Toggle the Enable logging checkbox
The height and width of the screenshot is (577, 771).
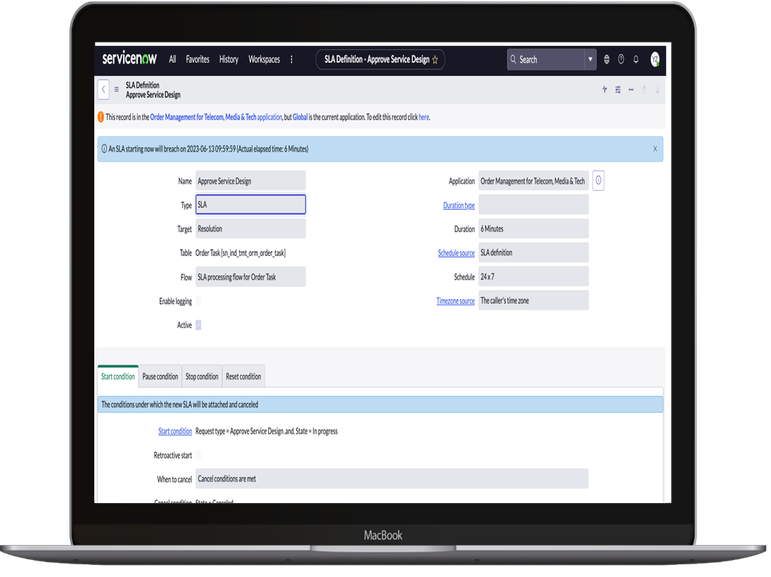(199, 301)
